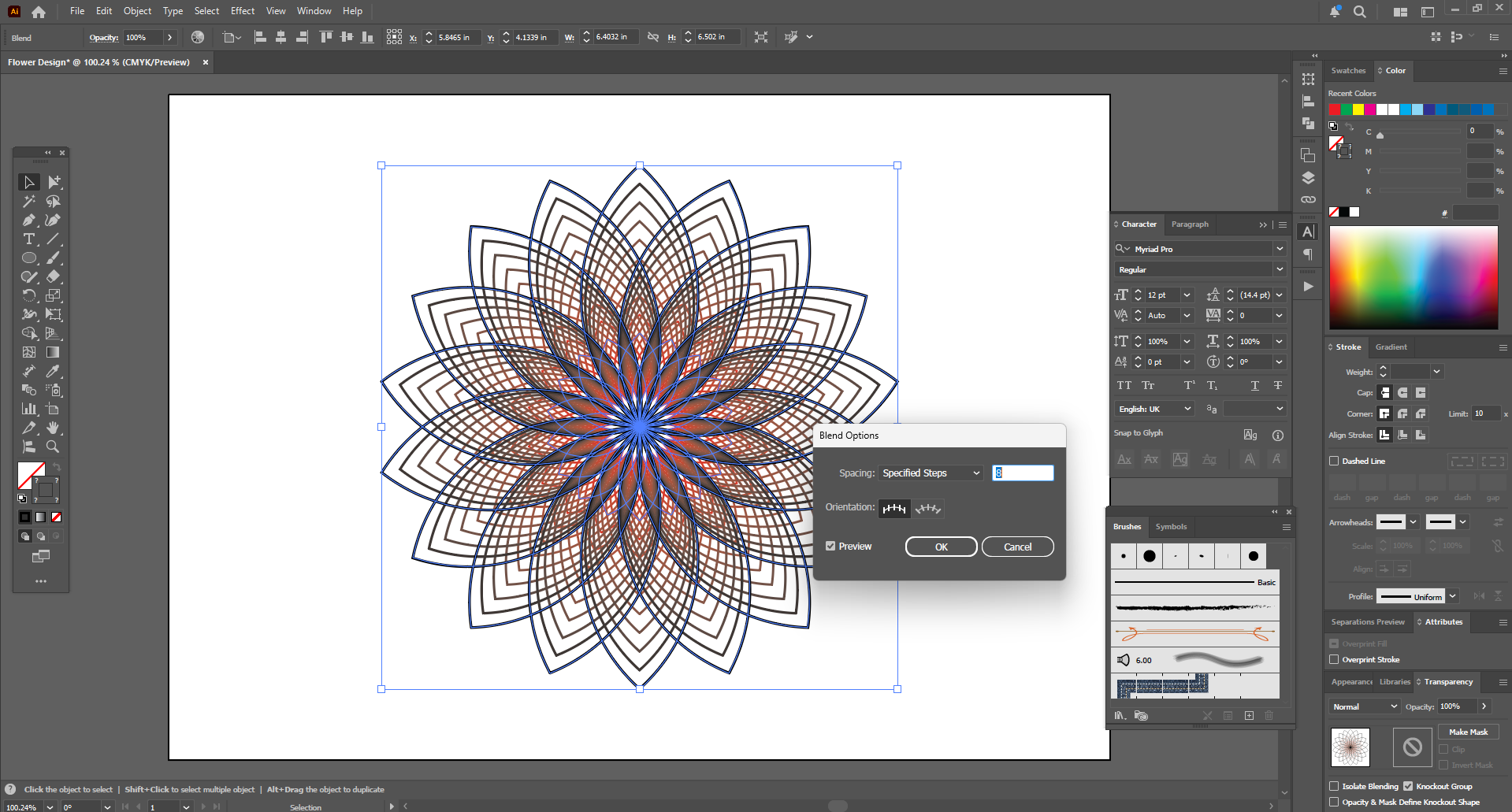Viewport: 1512px width, 812px height.
Task: Enable the Overprint Stroke checkbox
Action: [x=1334, y=660]
